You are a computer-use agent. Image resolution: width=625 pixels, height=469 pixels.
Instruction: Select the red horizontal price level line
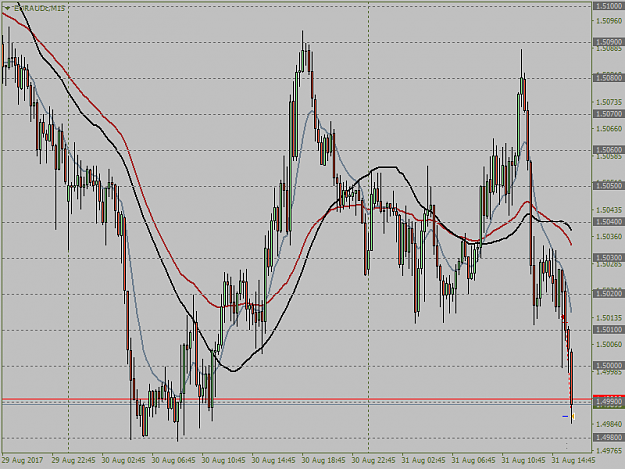pyautogui.click(x=297, y=399)
